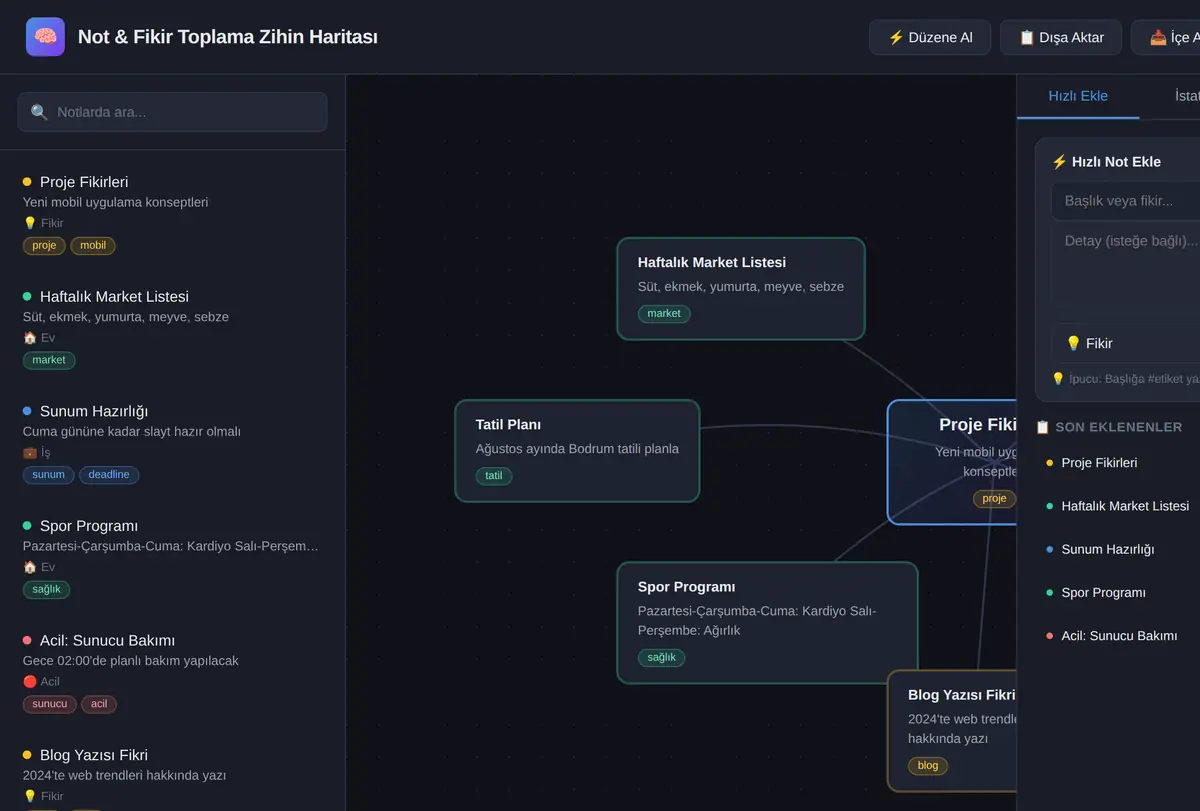Select the Blog Yazısı Fikri note in the sidebar
Screen dimensions: 1200x811
(x=172, y=774)
